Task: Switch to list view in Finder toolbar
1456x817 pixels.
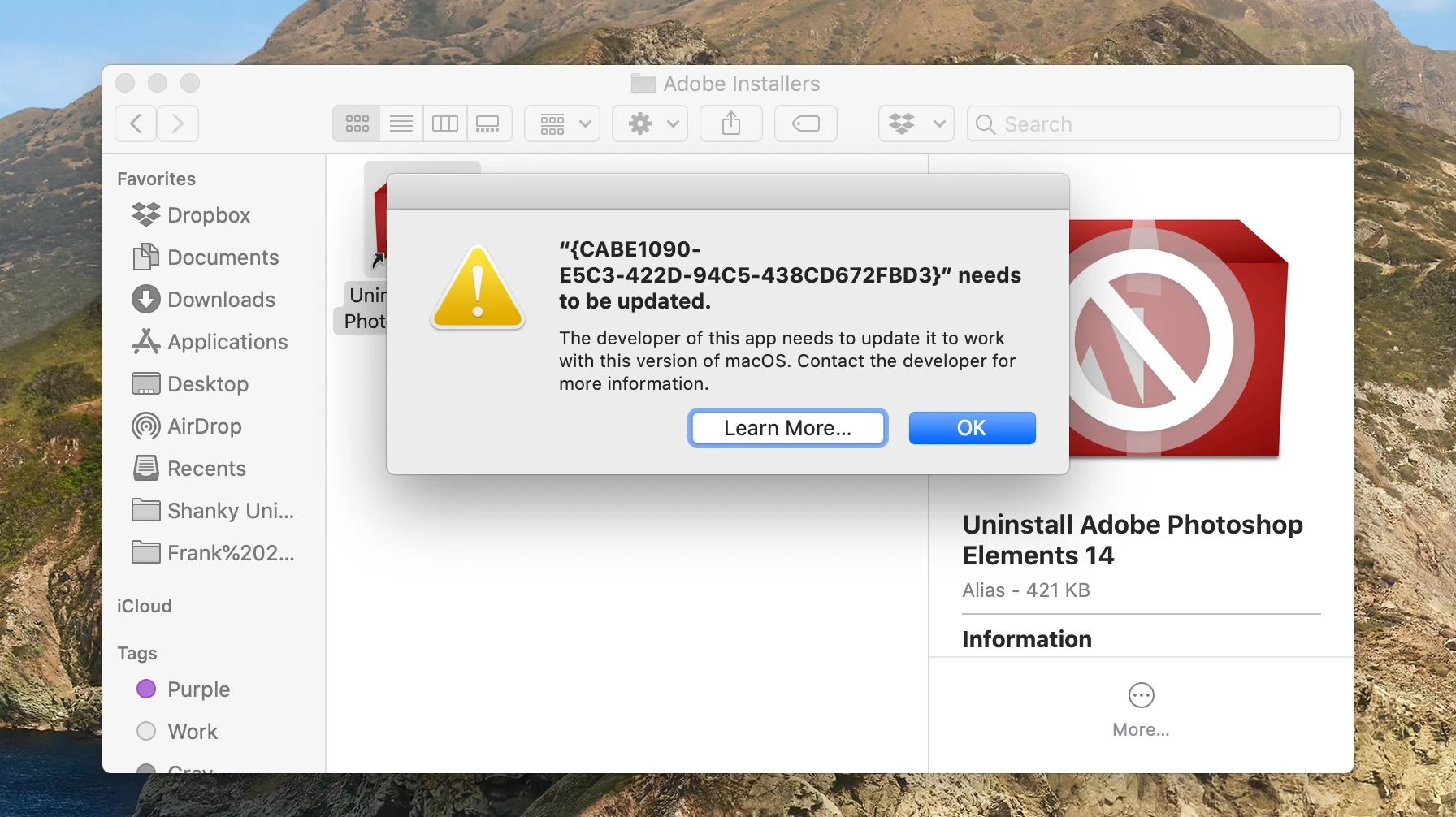Action: click(x=401, y=123)
